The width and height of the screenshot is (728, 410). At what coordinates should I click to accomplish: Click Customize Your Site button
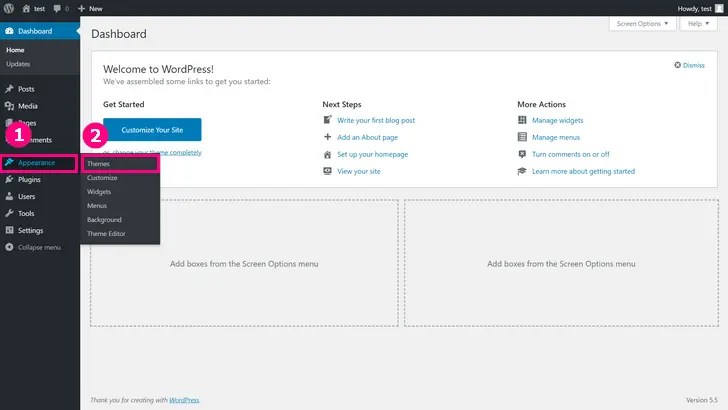point(152,130)
